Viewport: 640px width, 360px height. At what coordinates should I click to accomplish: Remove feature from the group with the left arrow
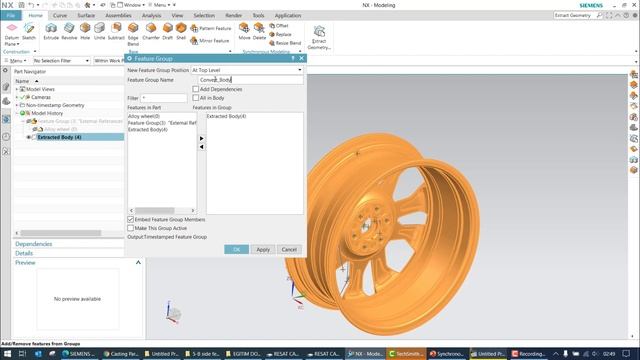tap(202, 147)
